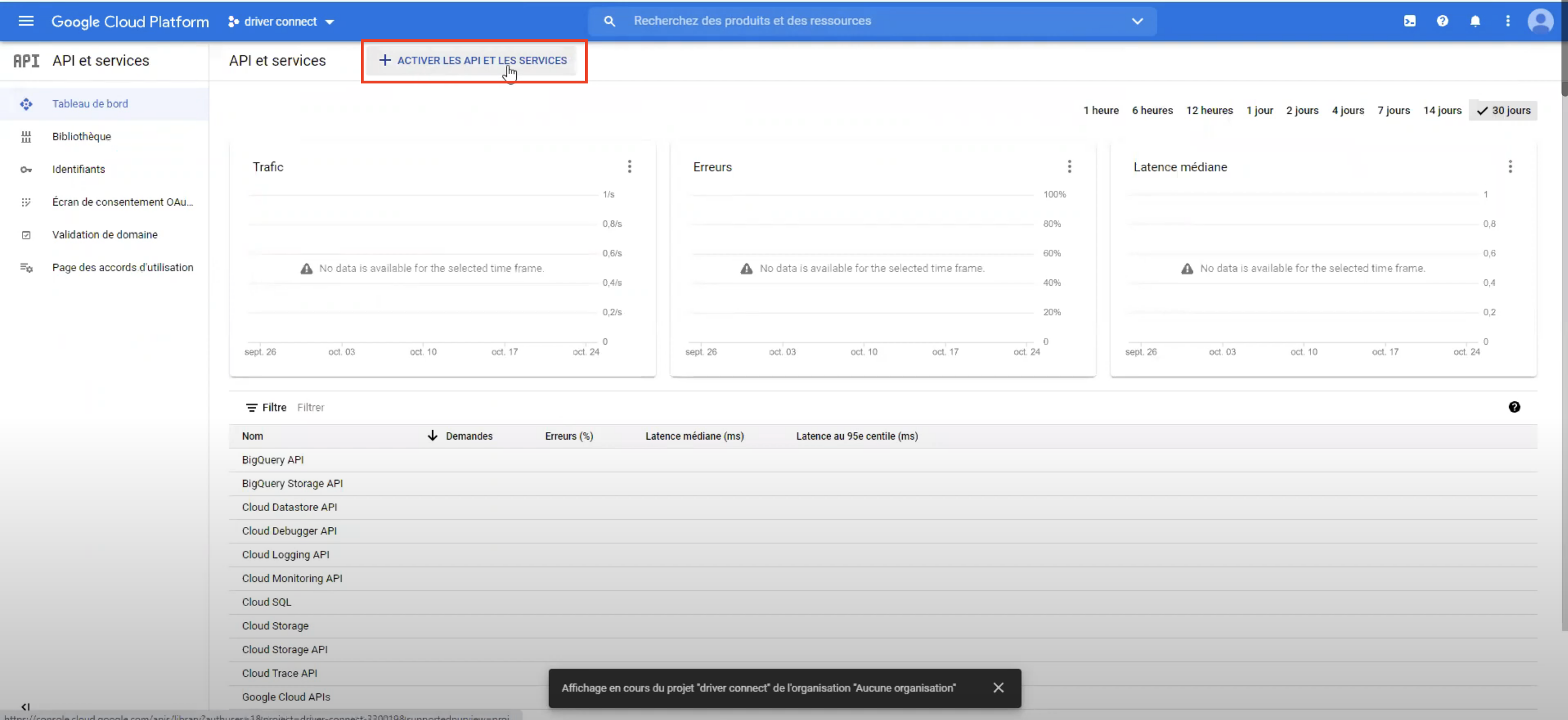The width and height of the screenshot is (1568, 720).
Task: Activate Cloud Shell terminal icon
Action: point(1410,21)
